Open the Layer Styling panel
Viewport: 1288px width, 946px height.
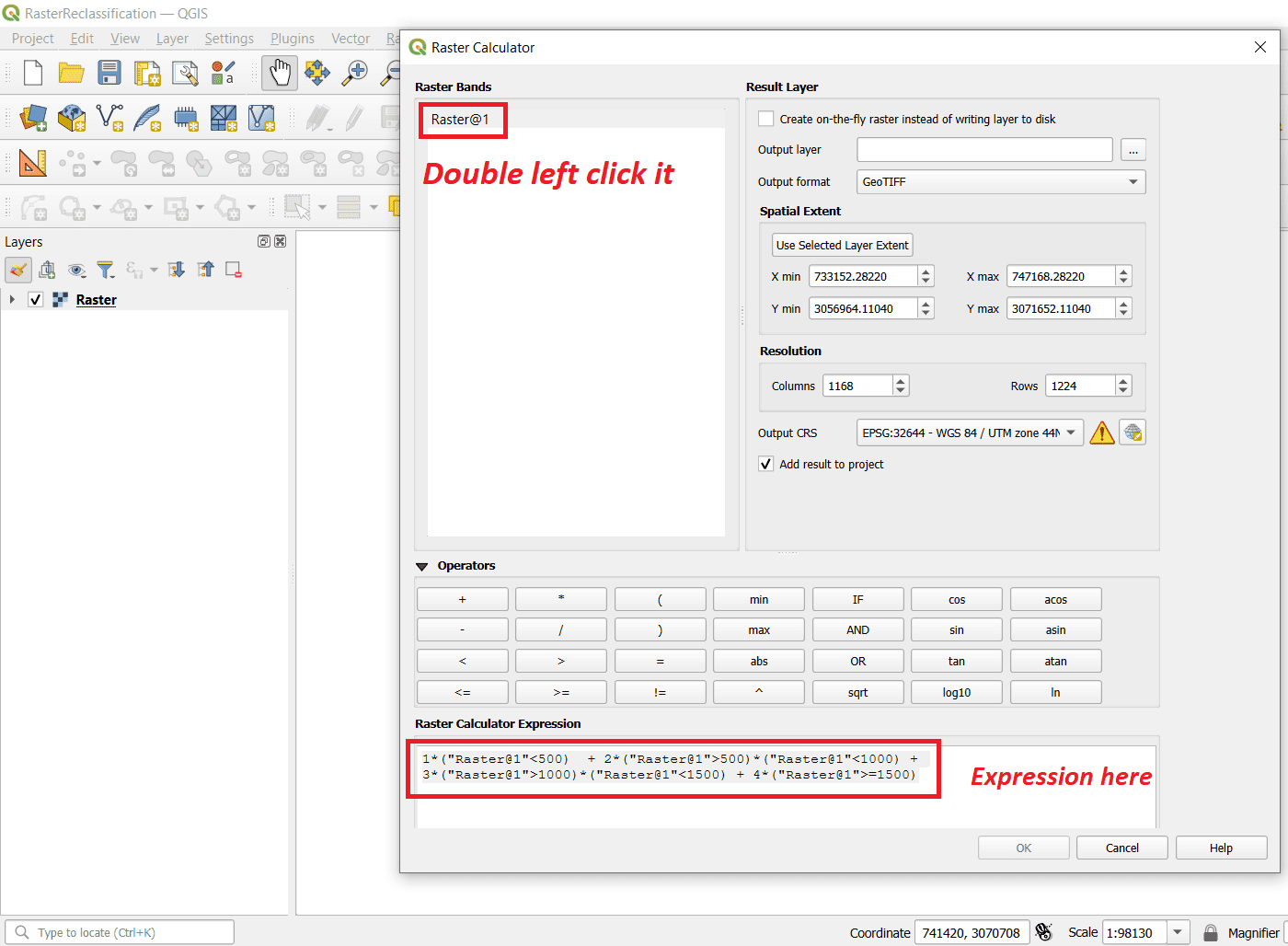point(18,269)
